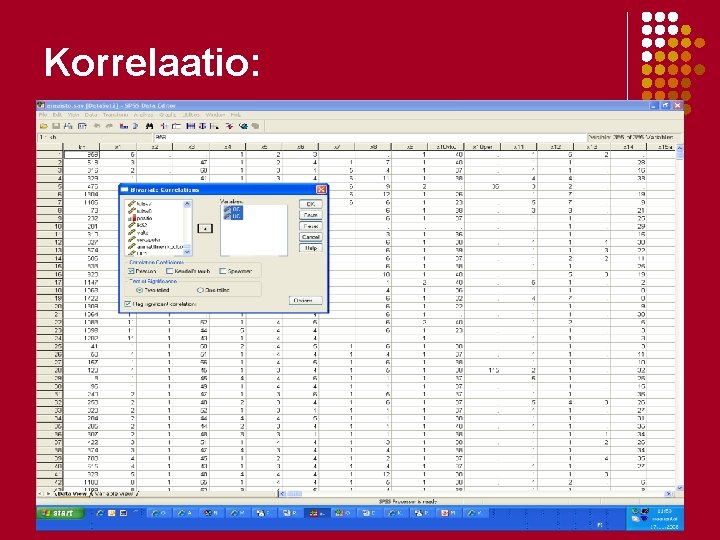Click the Weight Cases scale icon
This screenshot has height=540, width=720.
pyautogui.click(x=202, y=126)
